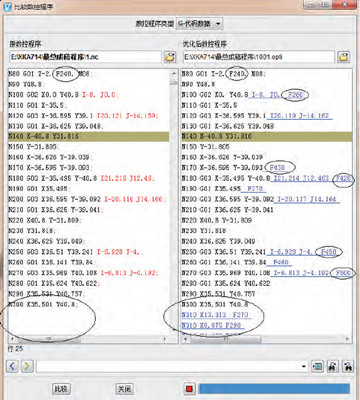
Task: Select highlighted line N140 in left pane
Action: pyautogui.click(x=89, y=136)
